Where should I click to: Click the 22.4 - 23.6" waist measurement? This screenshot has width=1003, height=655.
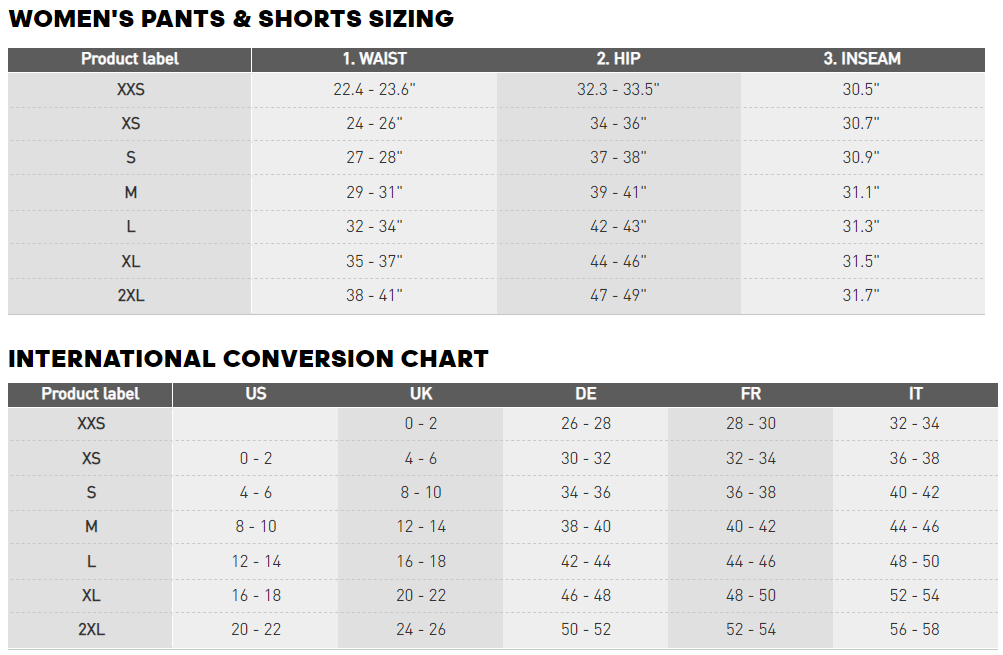click(374, 90)
